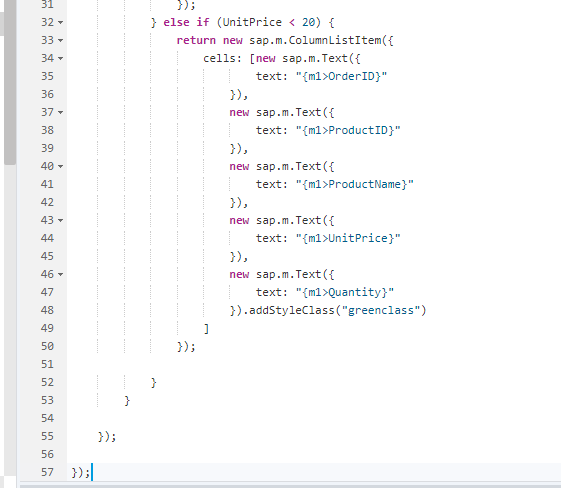Click line number 57 in gutter
The image size is (561, 488).
tap(47, 472)
